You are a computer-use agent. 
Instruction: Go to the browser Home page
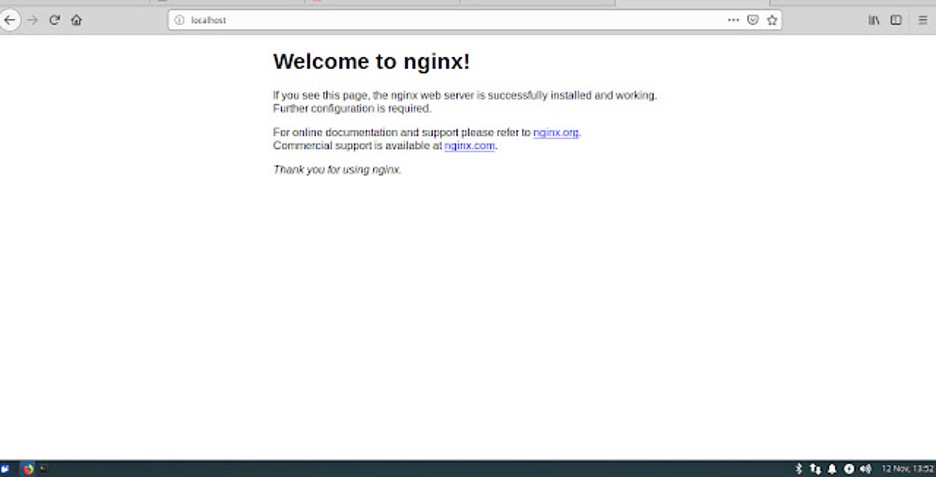tap(76, 20)
